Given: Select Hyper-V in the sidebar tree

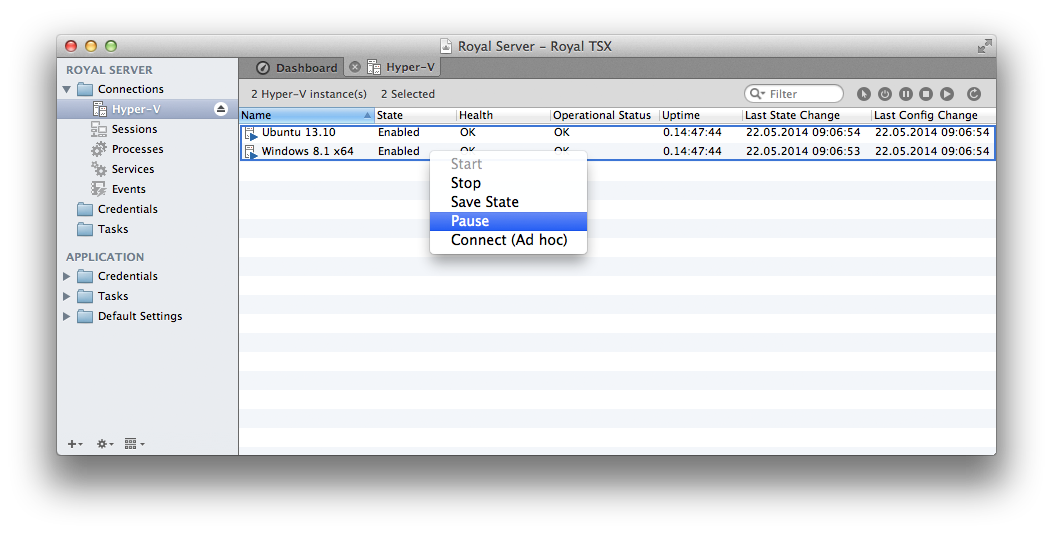Looking at the screenshot, I should (136, 109).
